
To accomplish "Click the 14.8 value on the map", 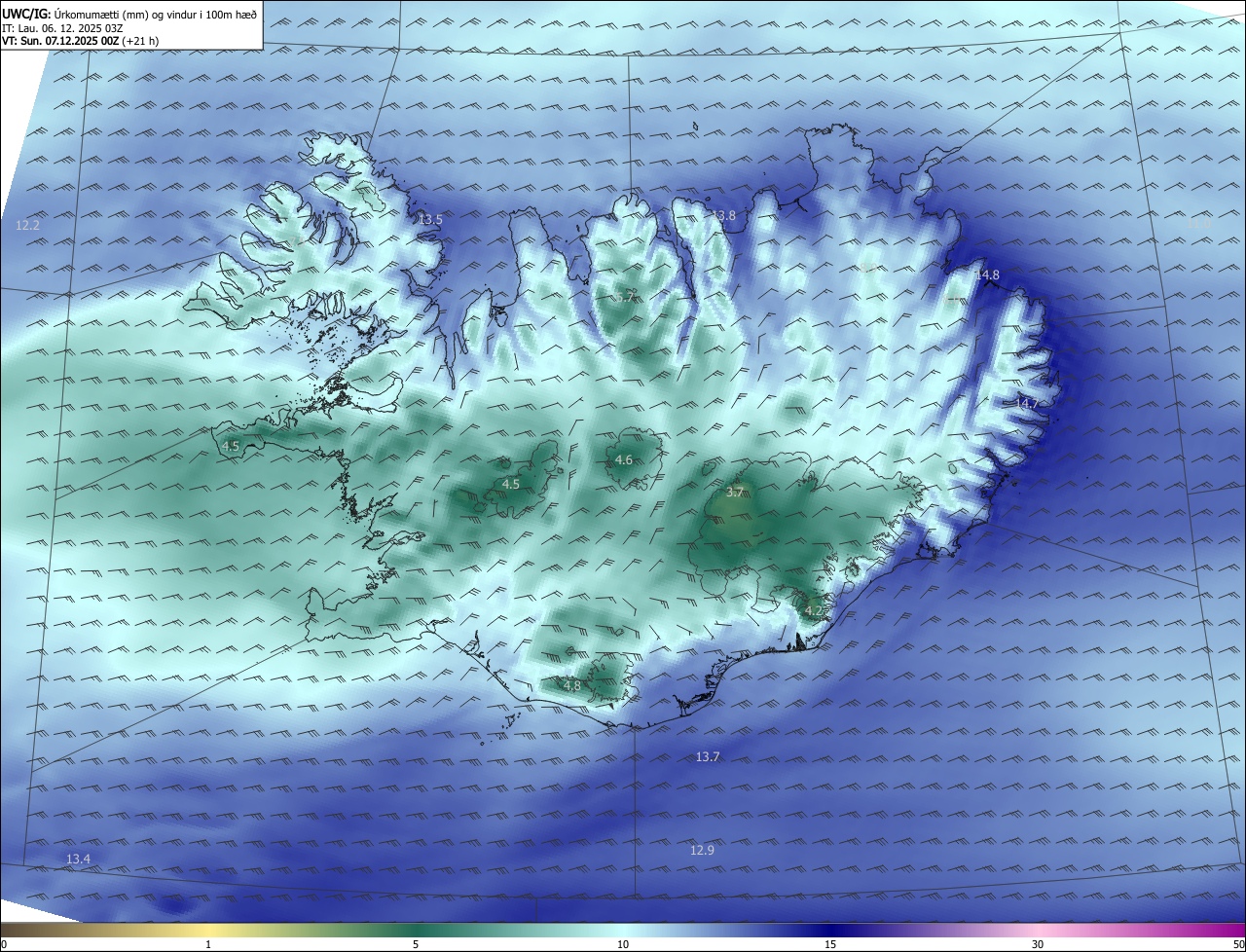I will pos(987,275).
